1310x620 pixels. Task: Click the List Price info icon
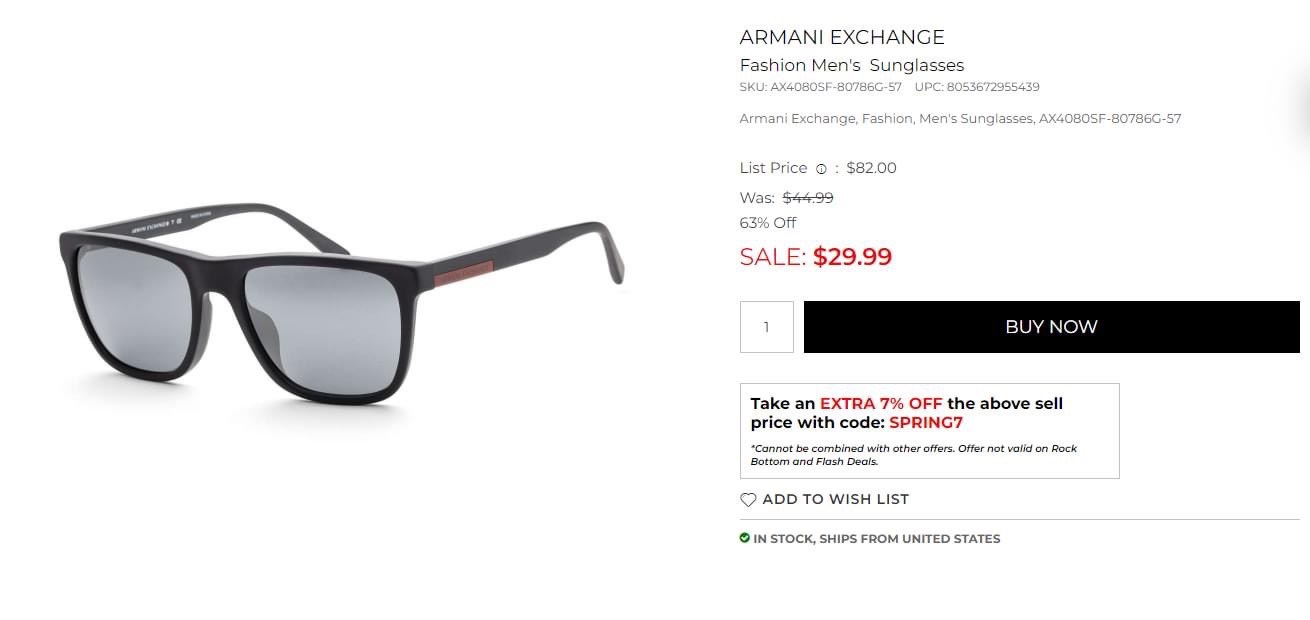pos(821,169)
